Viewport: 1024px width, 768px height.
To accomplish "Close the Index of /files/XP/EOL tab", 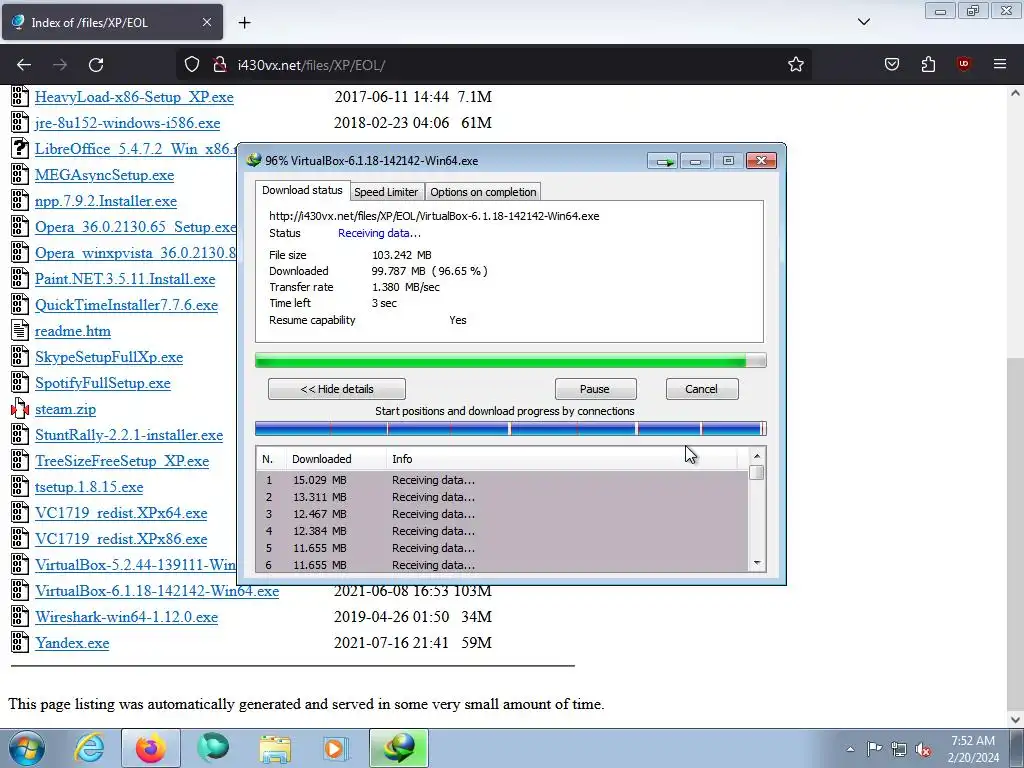I will click(206, 22).
